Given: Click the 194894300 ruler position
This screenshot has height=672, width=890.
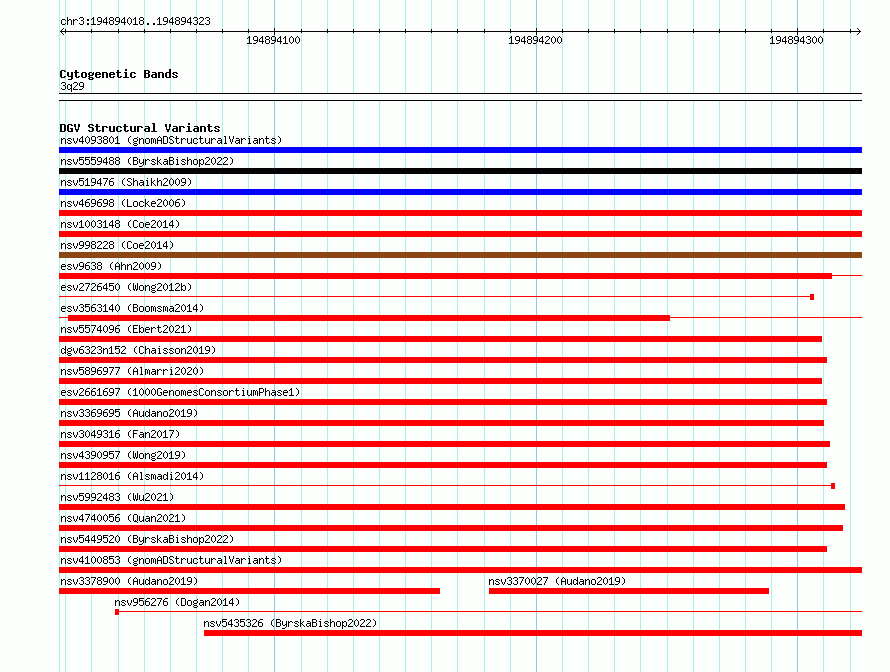Looking at the screenshot, I should pyautogui.click(x=796, y=40).
